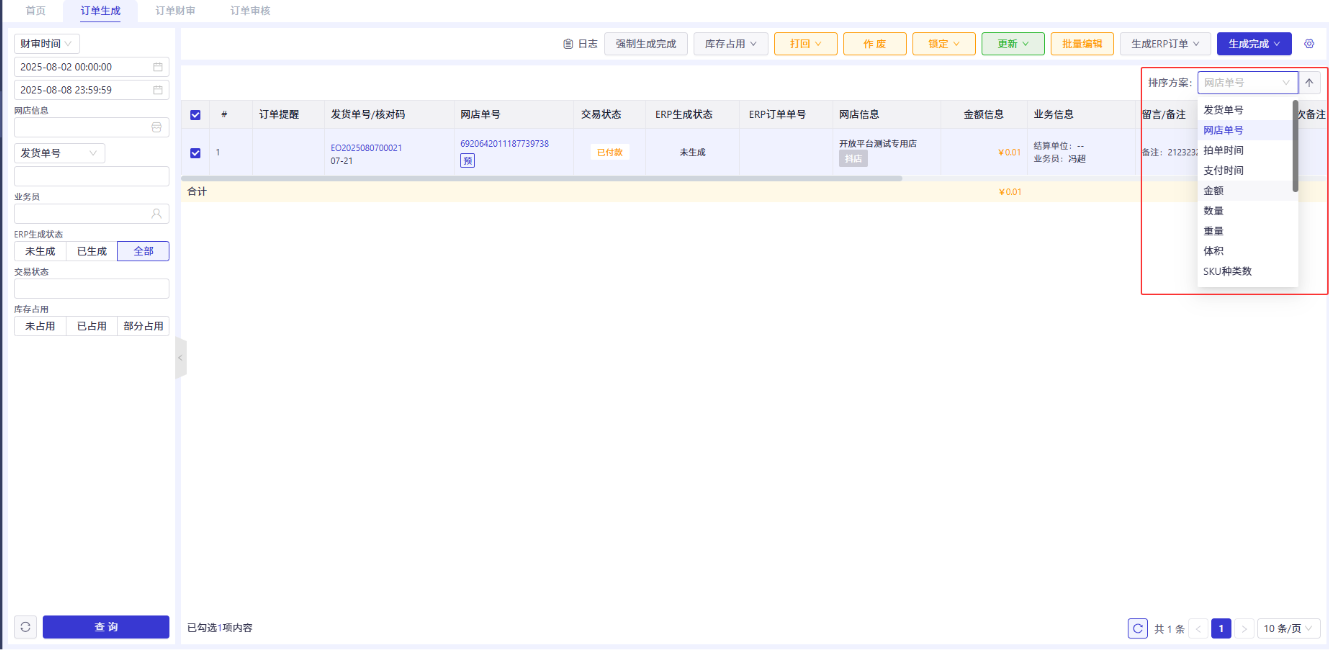Click the input box below 发货单号 dropdown
Screen dimensions: 1329x650
(91, 176)
